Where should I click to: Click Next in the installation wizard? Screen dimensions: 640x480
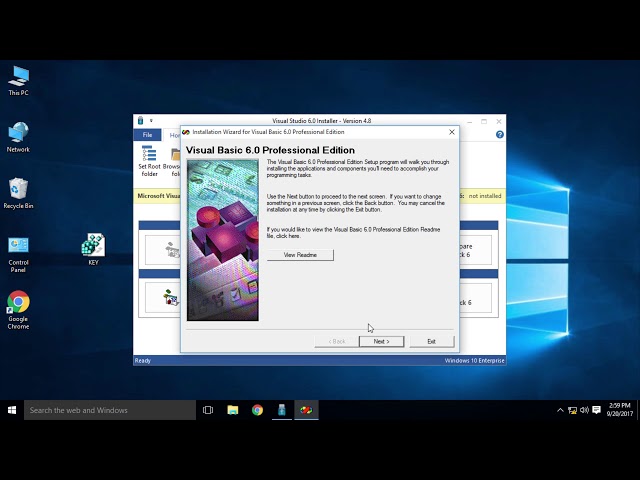tap(381, 341)
